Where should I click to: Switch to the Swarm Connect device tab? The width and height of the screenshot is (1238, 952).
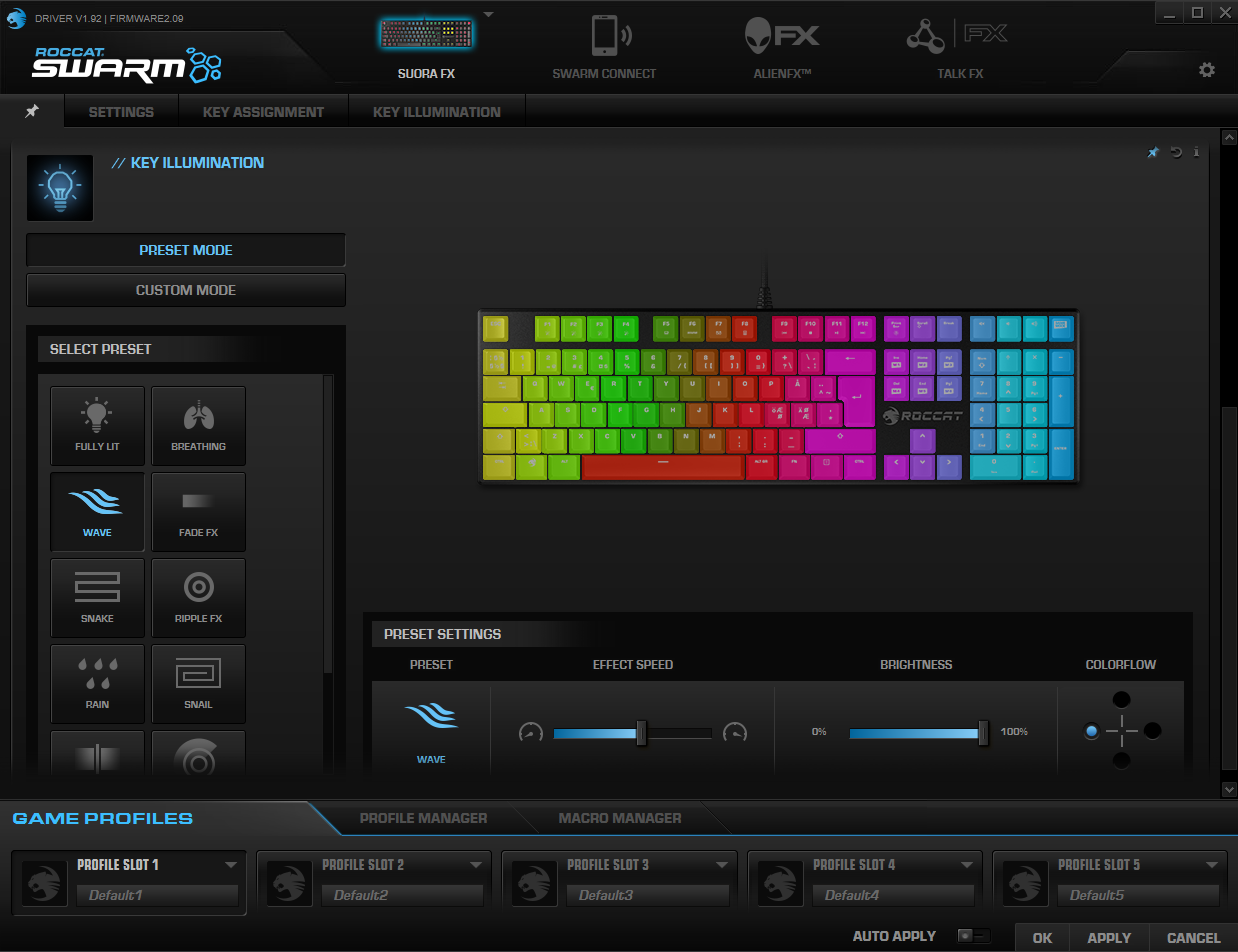[604, 48]
